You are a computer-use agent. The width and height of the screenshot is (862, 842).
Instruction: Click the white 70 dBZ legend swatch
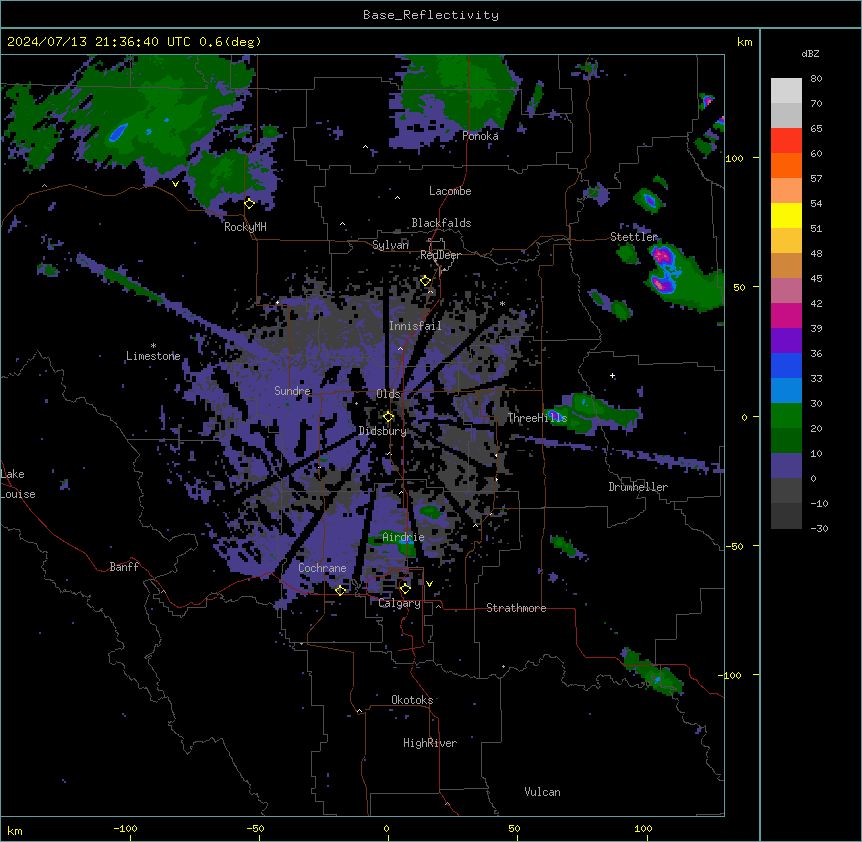(x=786, y=91)
